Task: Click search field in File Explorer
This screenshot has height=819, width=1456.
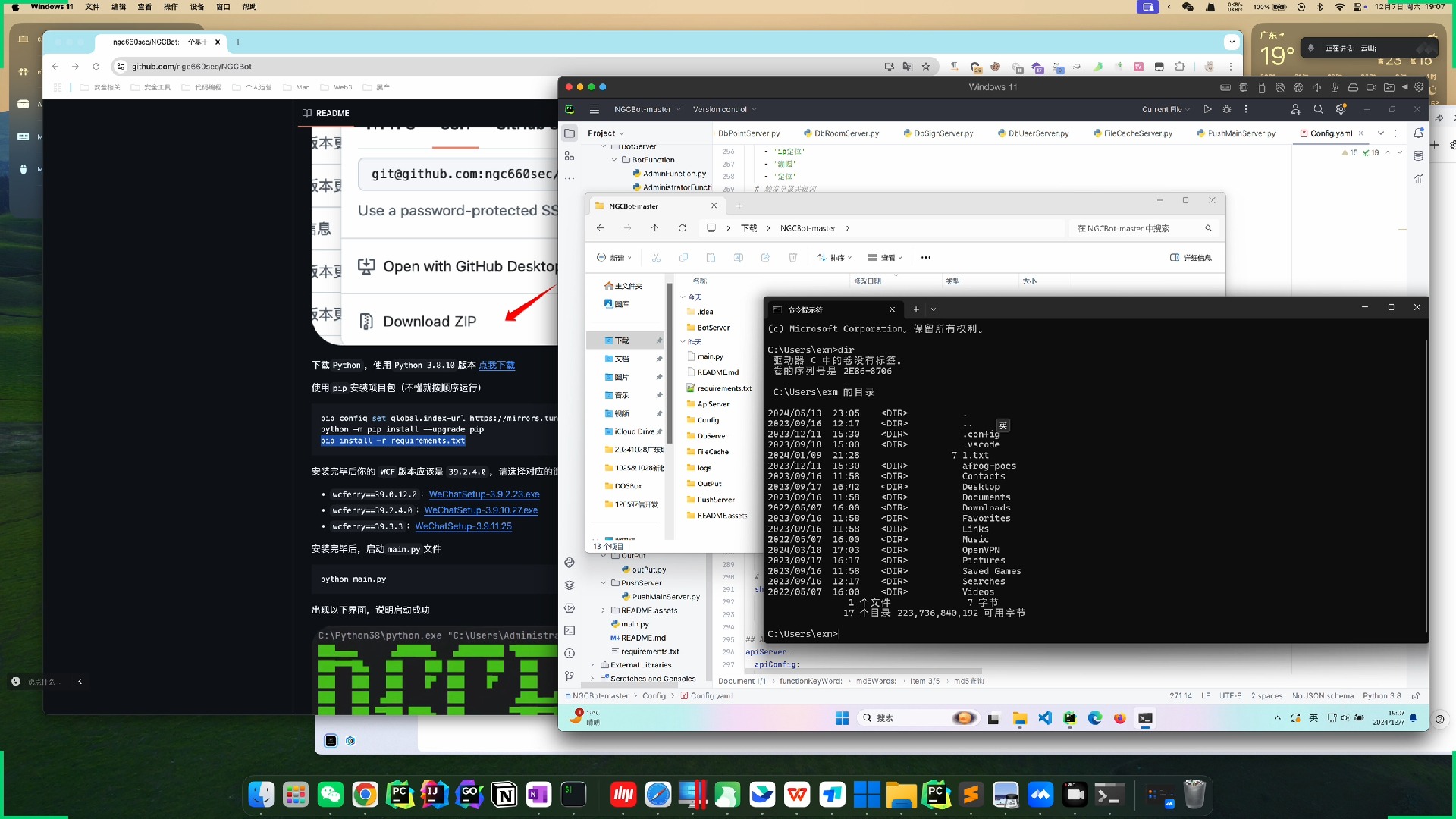Action: pyautogui.click(x=1144, y=228)
